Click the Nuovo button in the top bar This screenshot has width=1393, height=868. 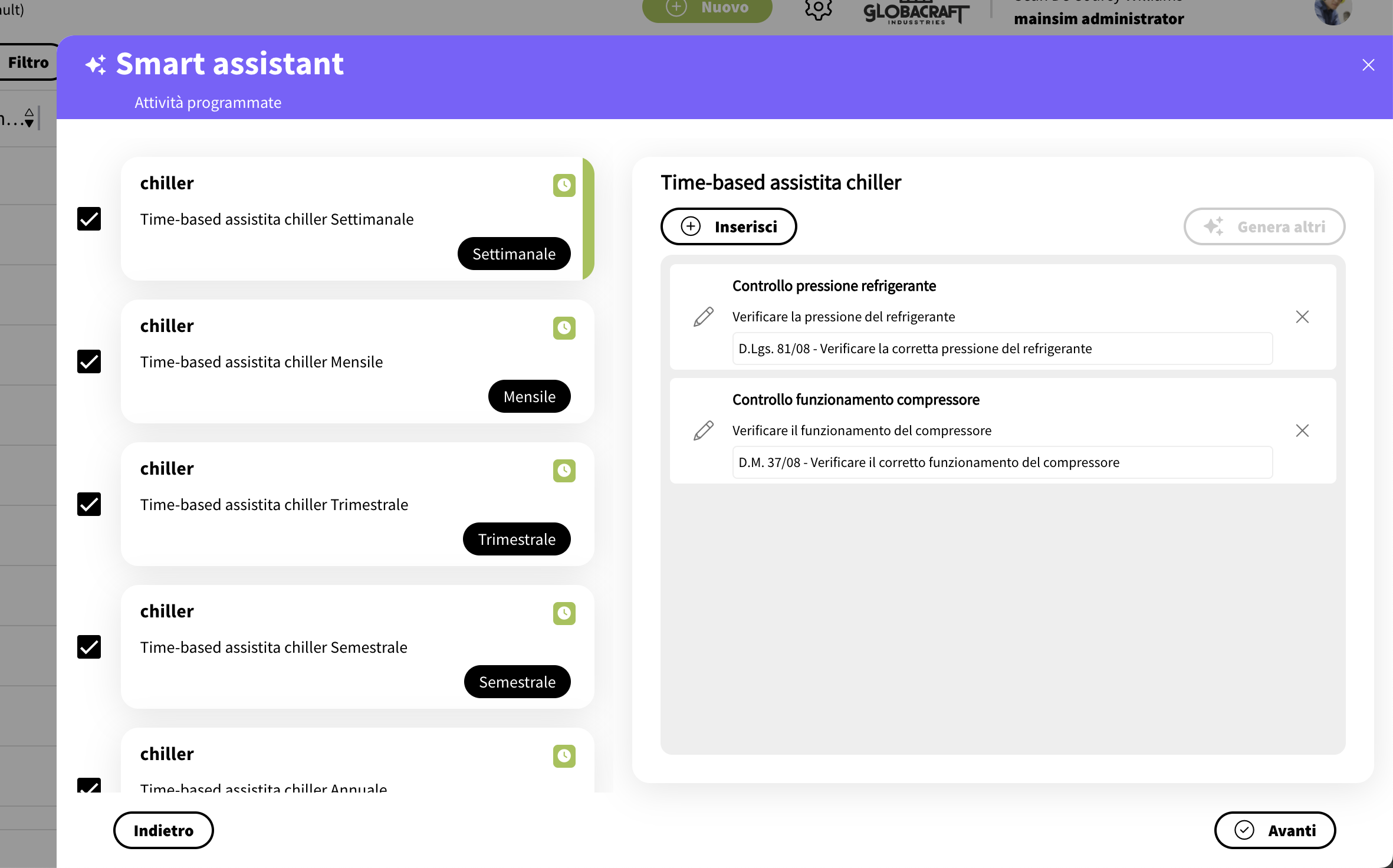pos(707,8)
